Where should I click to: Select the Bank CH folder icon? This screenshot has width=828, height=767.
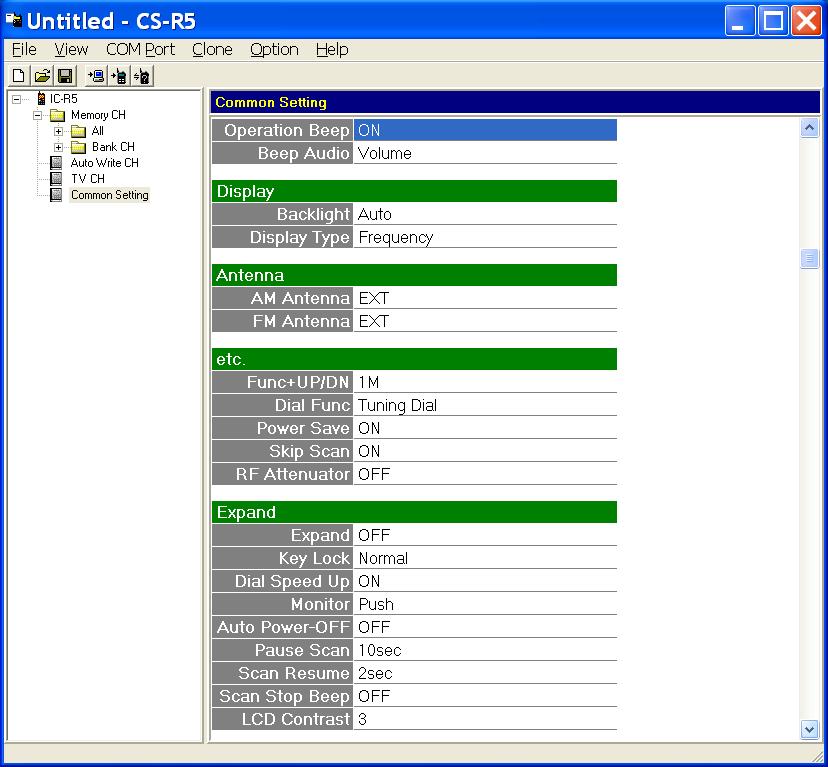78,147
